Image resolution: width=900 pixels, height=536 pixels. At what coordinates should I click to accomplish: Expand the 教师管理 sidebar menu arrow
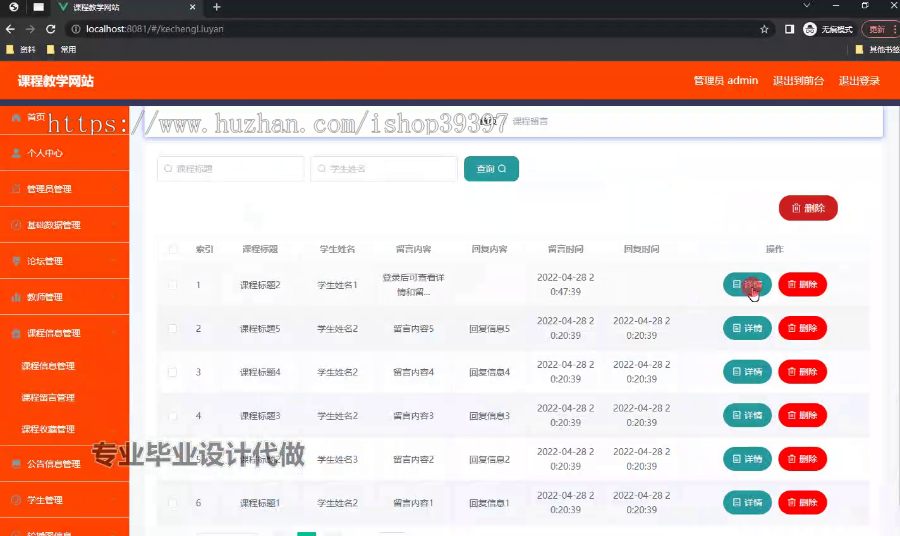113,297
